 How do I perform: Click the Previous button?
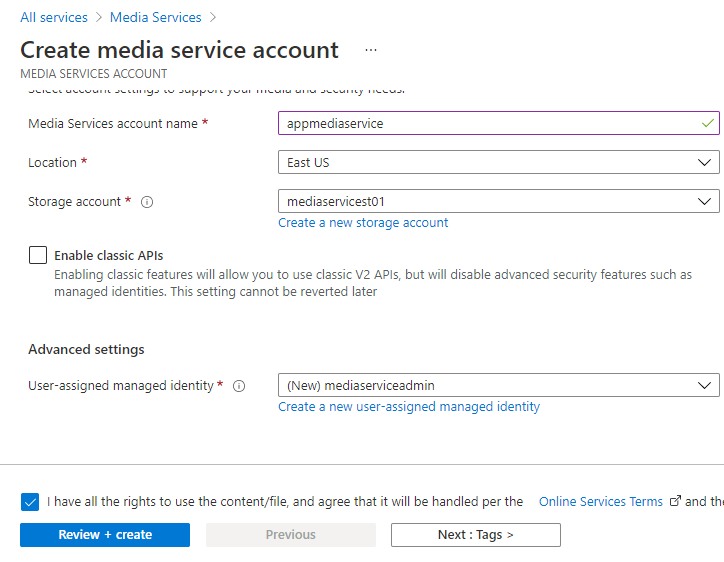(x=291, y=535)
